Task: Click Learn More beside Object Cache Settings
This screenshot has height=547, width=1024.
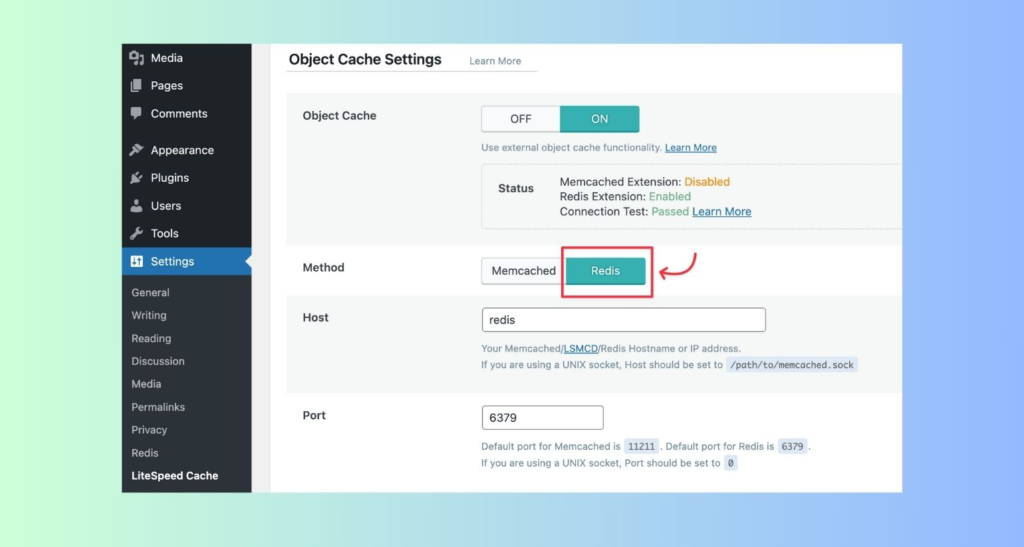Action: tap(495, 61)
